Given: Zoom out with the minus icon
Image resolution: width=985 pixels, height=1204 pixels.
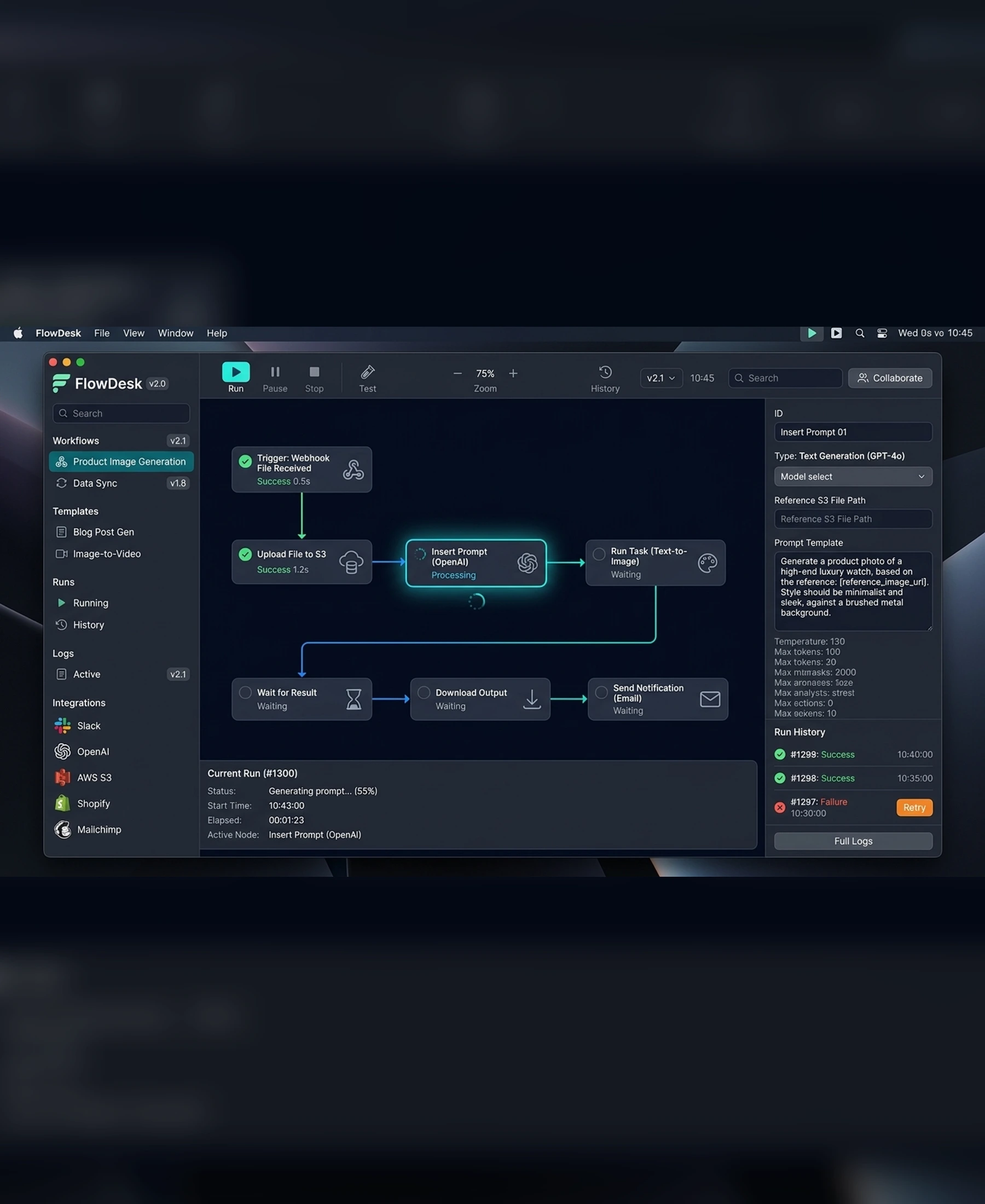Looking at the screenshot, I should pyautogui.click(x=457, y=373).
